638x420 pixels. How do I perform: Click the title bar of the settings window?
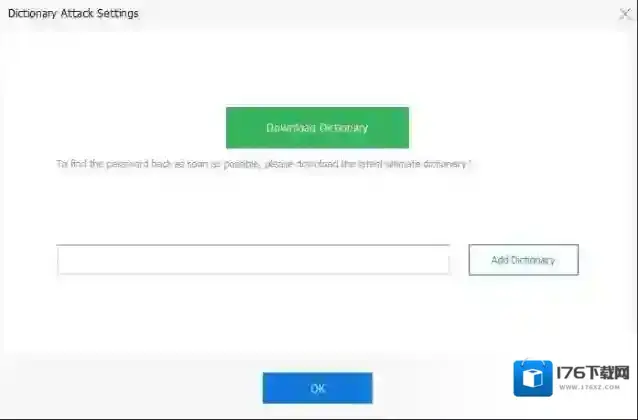(x=319, y=14)
